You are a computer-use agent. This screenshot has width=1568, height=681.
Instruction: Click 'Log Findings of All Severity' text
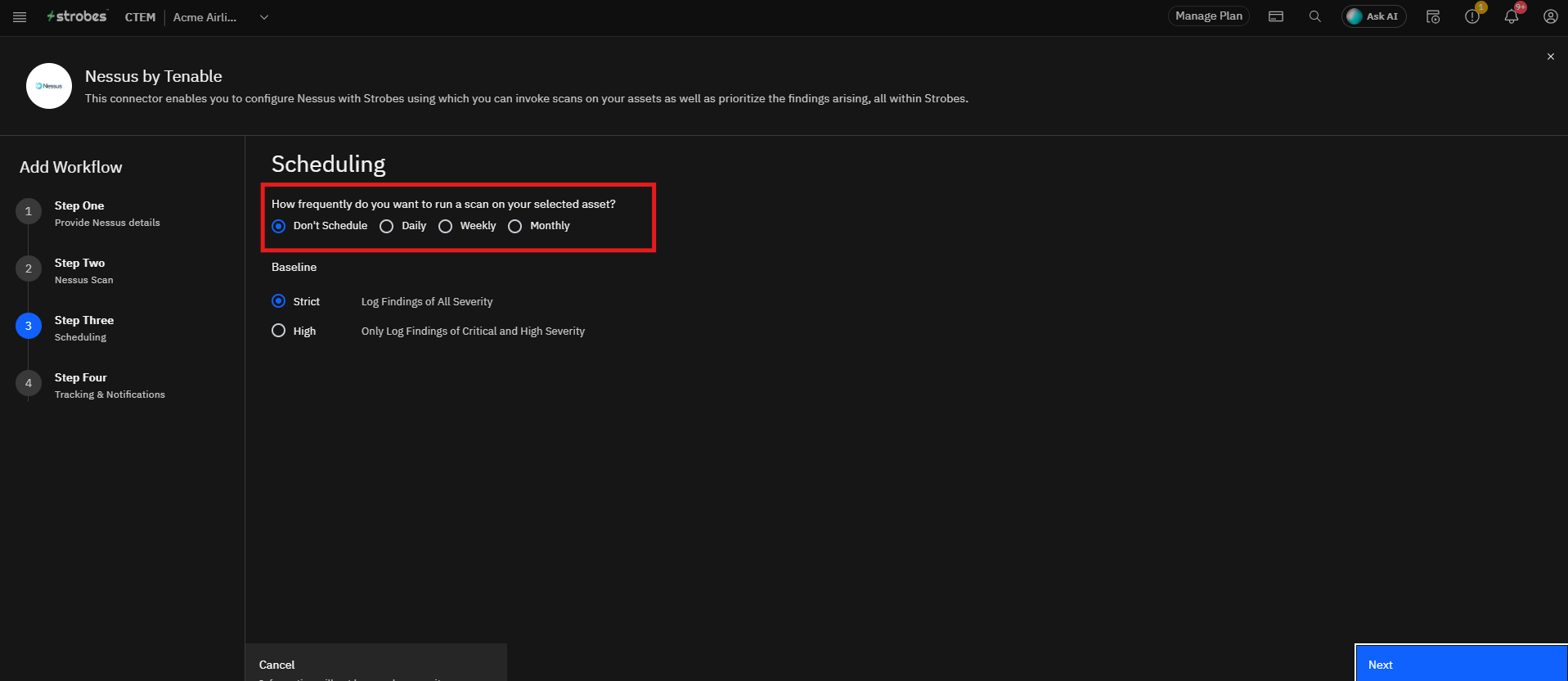point(427,302)
